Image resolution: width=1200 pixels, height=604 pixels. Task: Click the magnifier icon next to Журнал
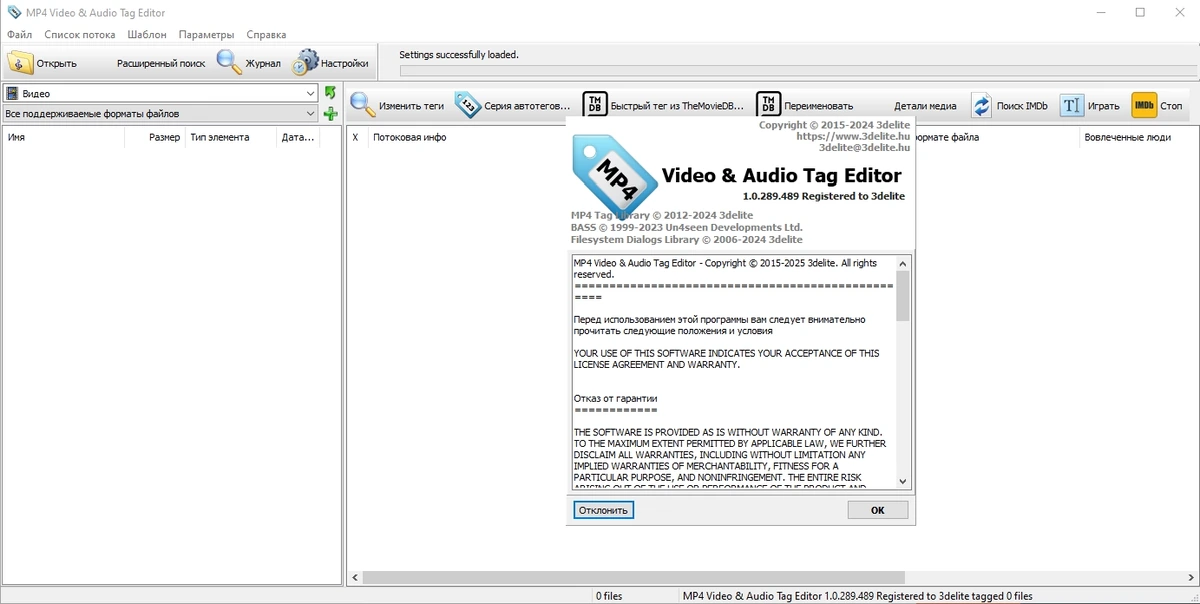(x=229, y=62)
